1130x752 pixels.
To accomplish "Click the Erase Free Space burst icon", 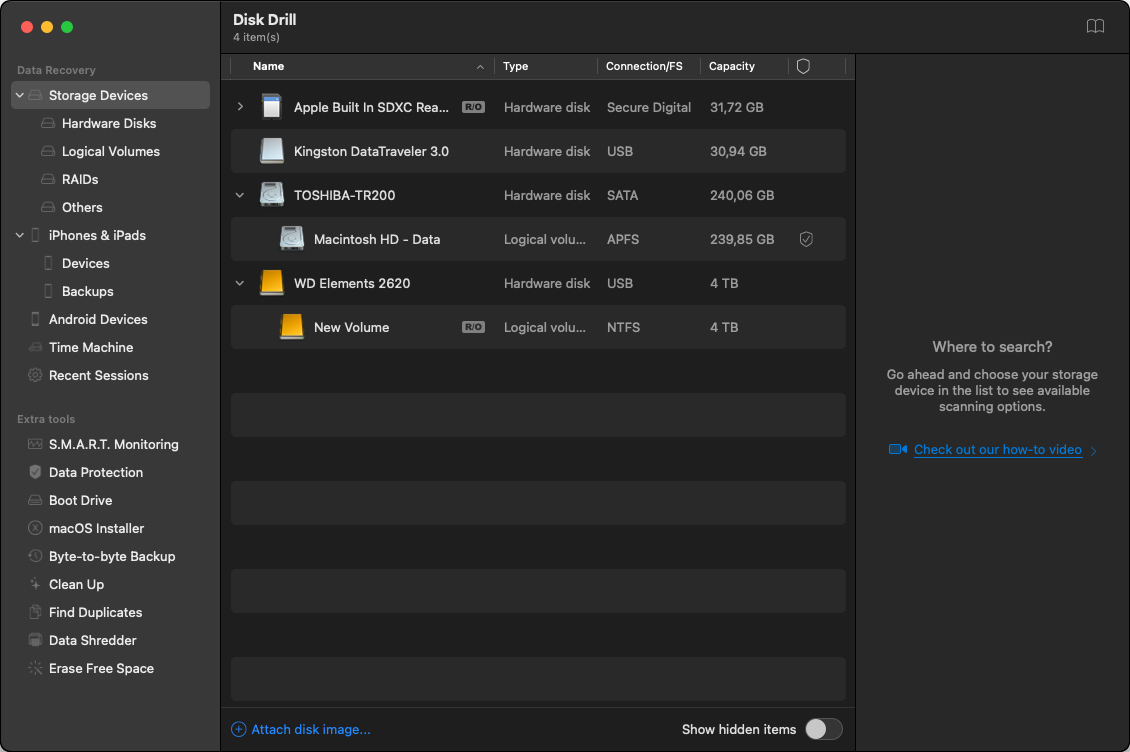I will [x=35, y=668].
